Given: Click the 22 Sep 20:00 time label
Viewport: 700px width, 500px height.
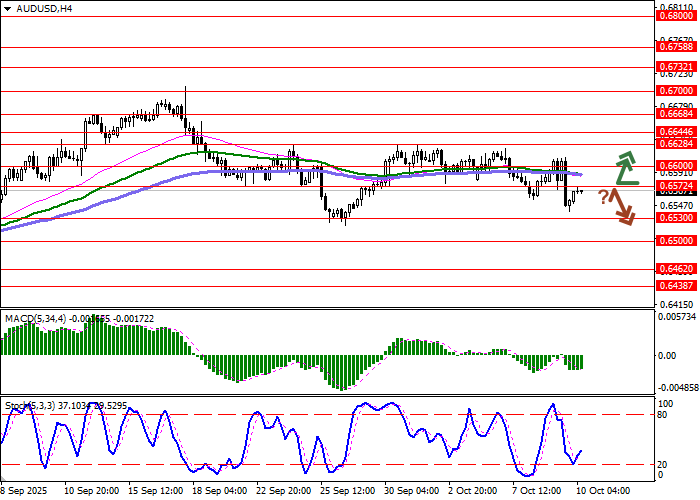Looking at the screenshot, I should point(284,491).
